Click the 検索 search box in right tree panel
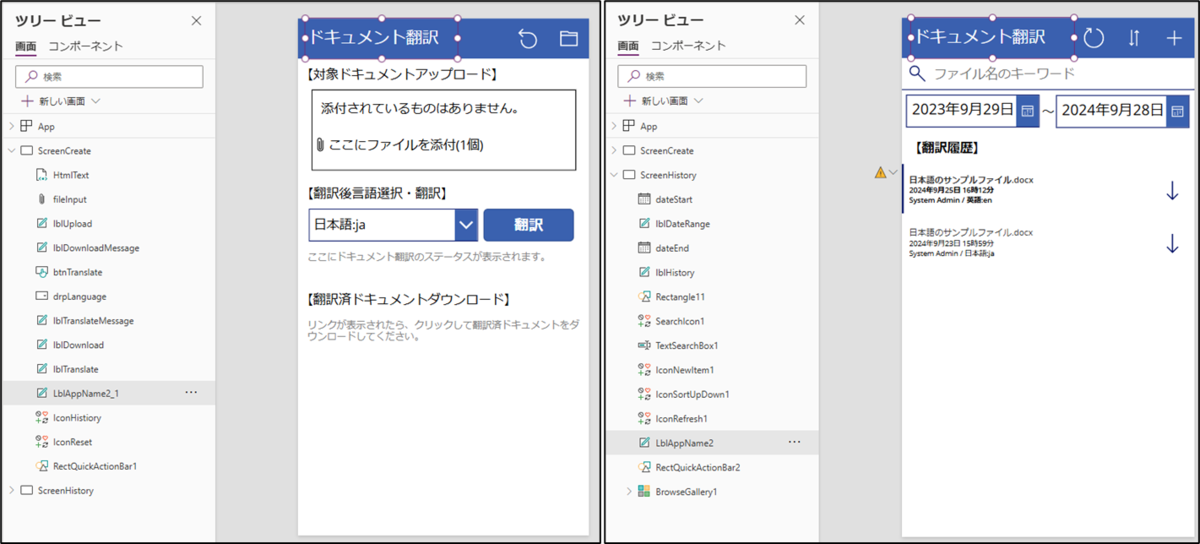The image size is (1200, 544). (x=712, y=76)
